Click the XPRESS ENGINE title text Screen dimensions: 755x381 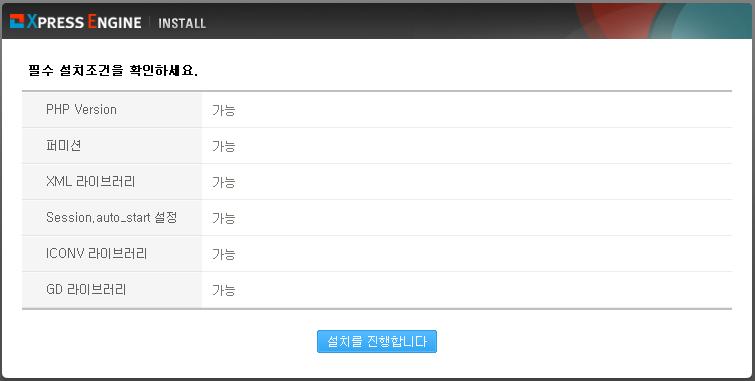pos(84,22)
